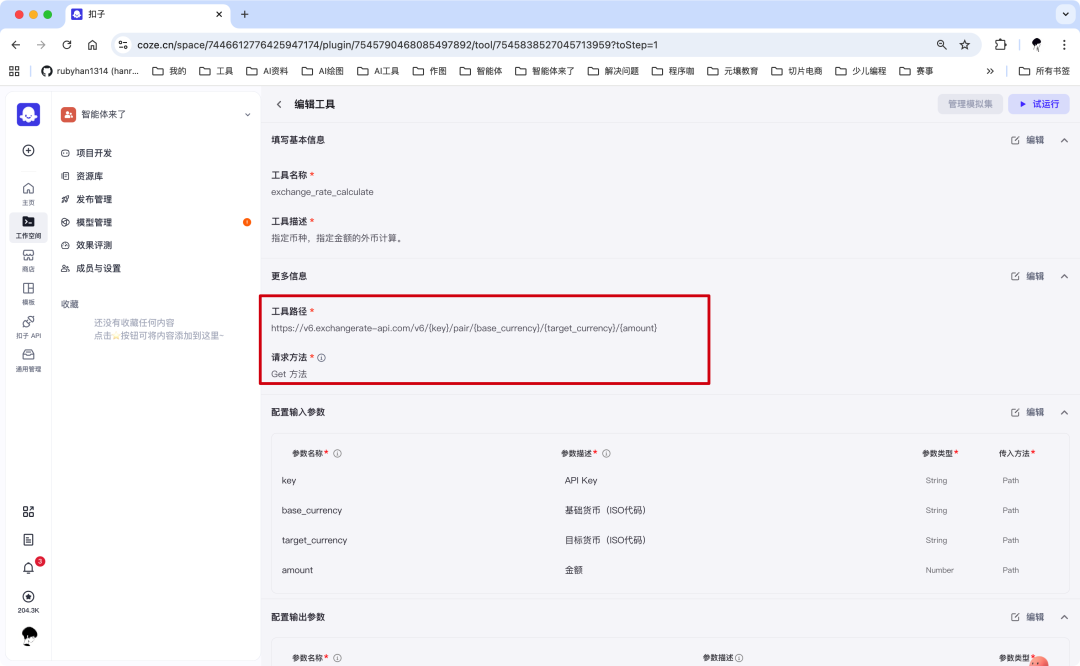Image resolution: width=1080 pixels, height=666 pixels.
Task: Navigate to 主页 using the home icon
Action: tap(28, 192)
